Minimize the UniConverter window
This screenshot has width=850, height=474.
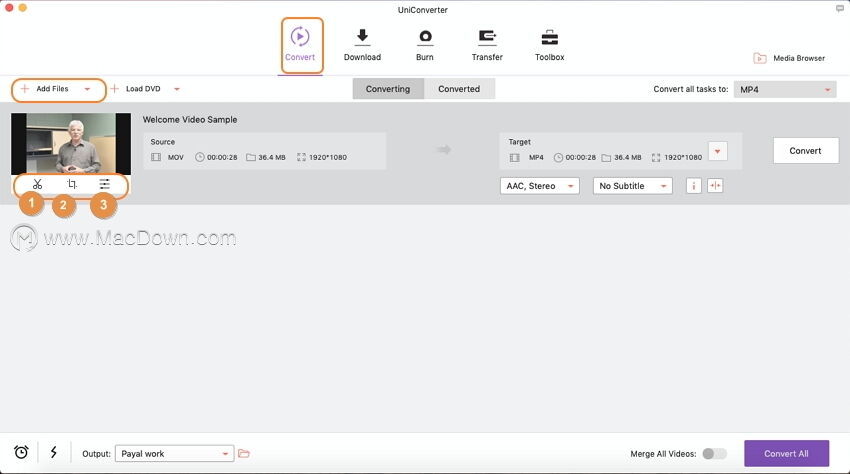pos(23,8)
